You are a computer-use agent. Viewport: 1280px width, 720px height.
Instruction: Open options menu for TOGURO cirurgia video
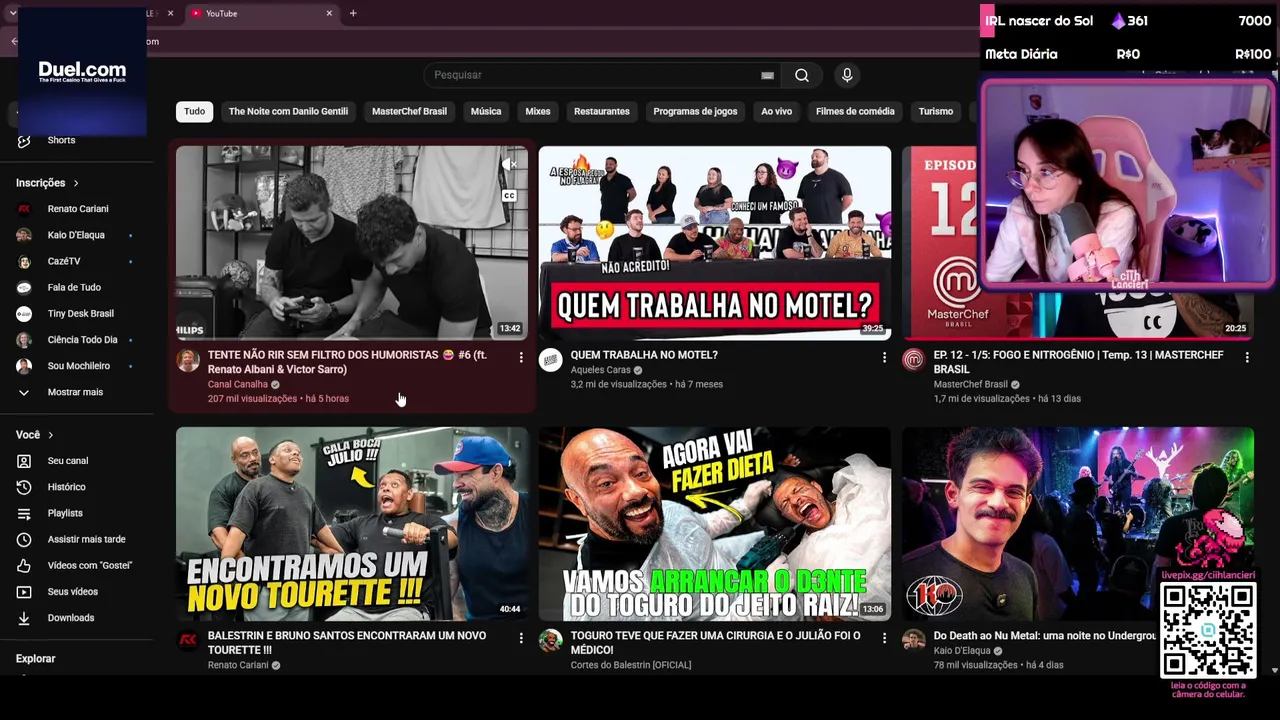884,637
